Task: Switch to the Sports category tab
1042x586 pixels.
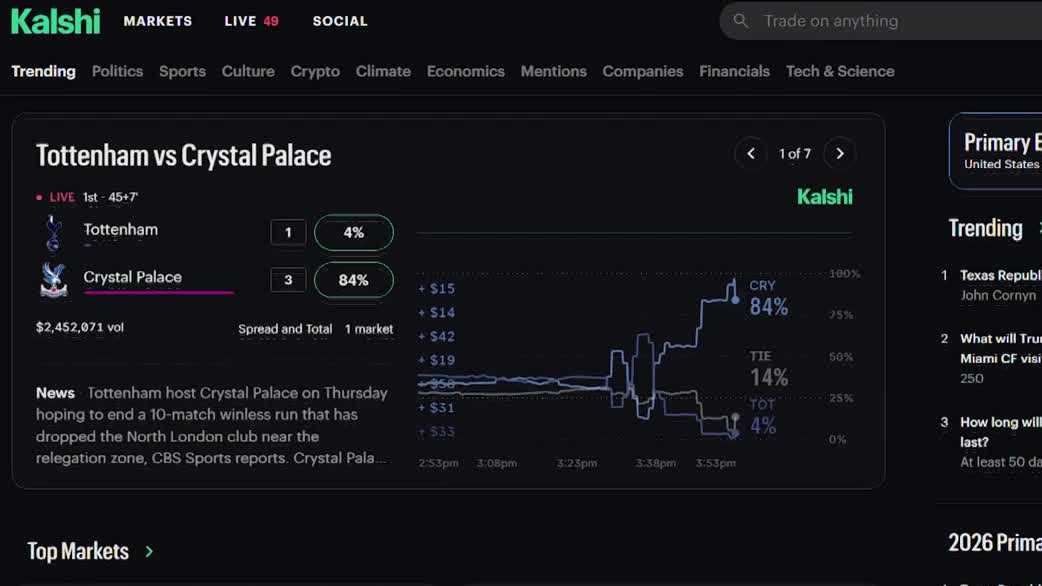Action: (182, 71)
